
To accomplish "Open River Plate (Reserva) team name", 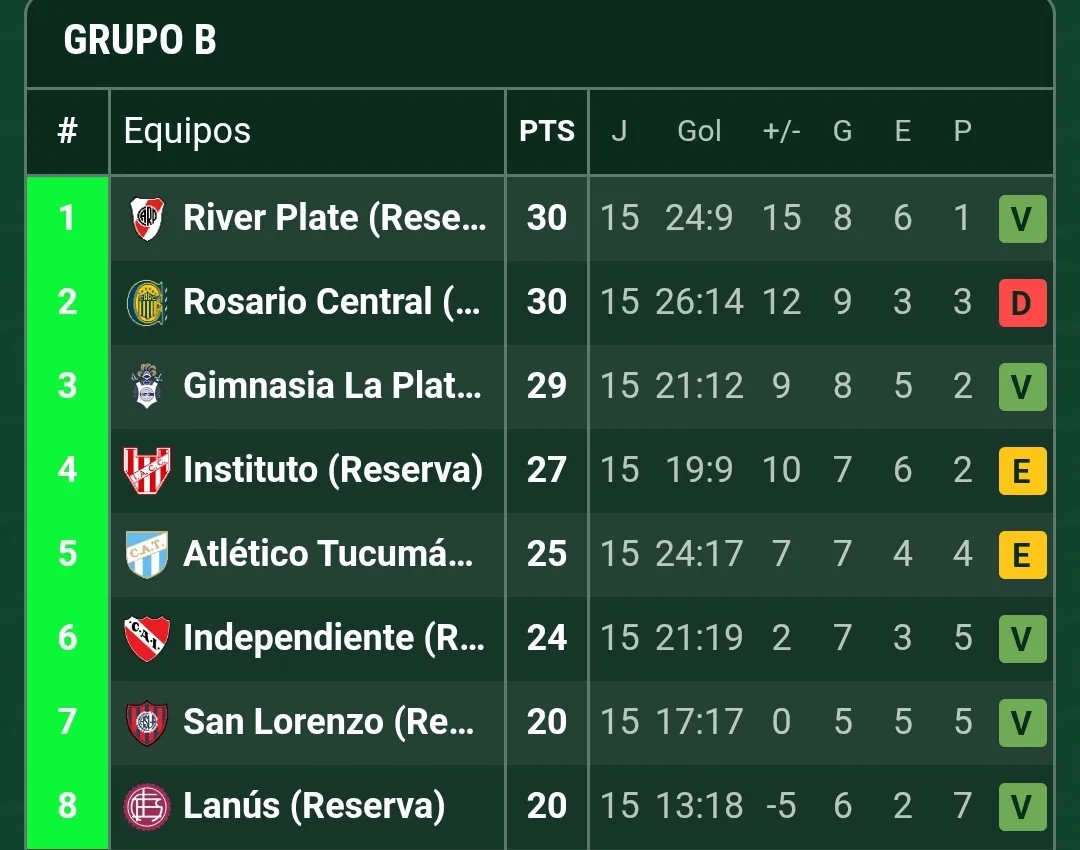I will coord(335,218).
